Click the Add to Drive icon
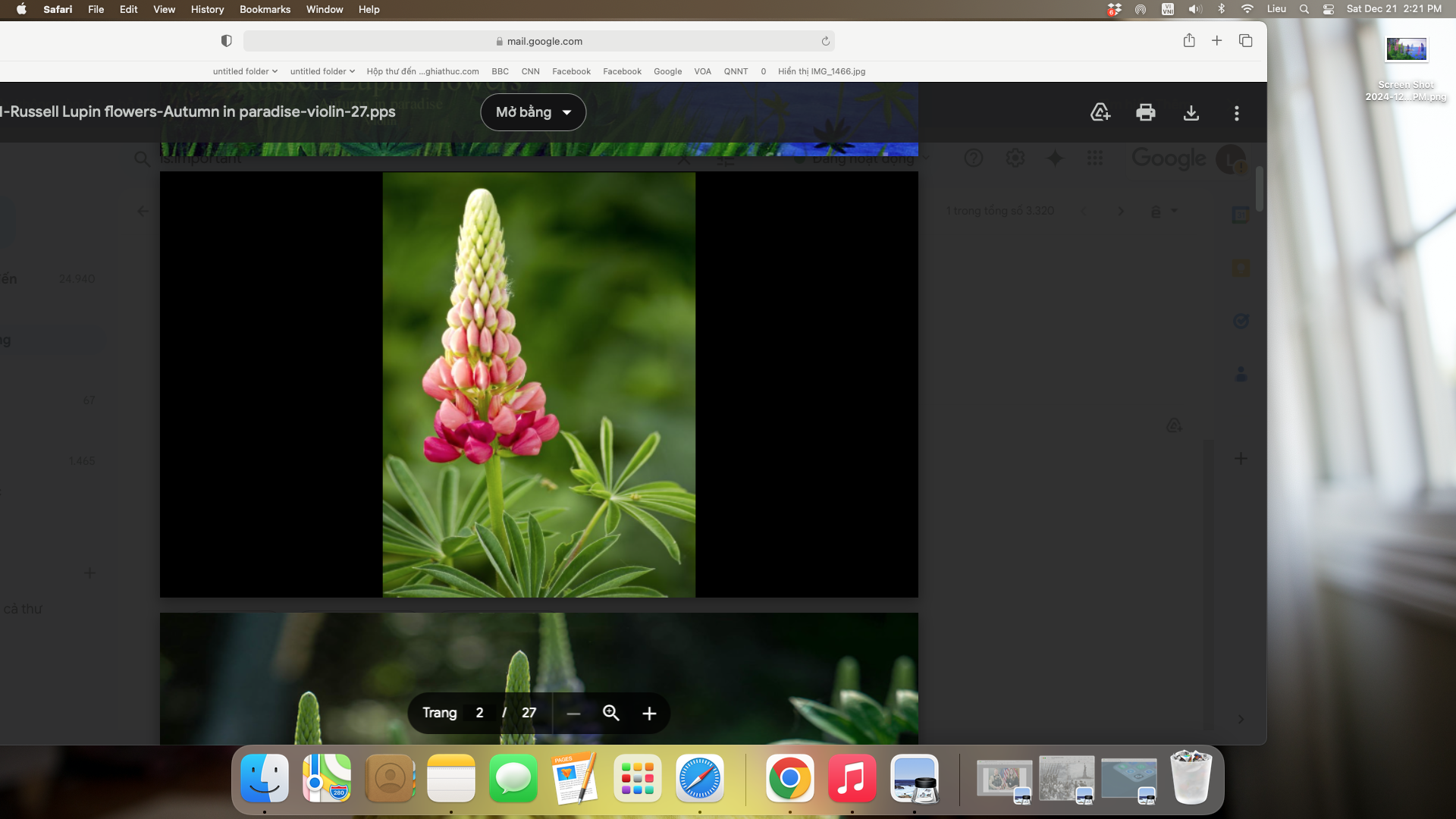 1100,113
